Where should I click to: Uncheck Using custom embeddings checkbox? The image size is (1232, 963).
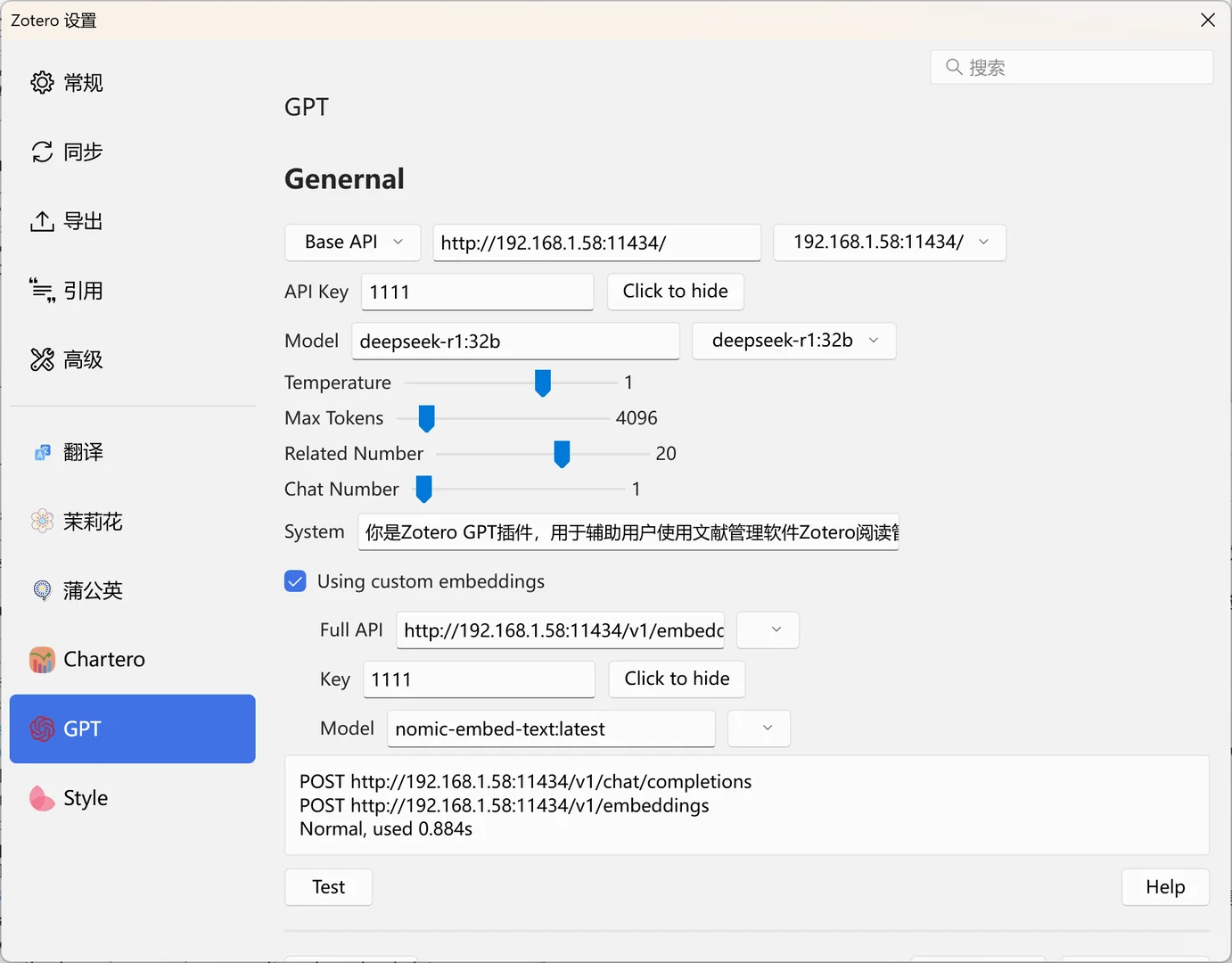[295, 581]
